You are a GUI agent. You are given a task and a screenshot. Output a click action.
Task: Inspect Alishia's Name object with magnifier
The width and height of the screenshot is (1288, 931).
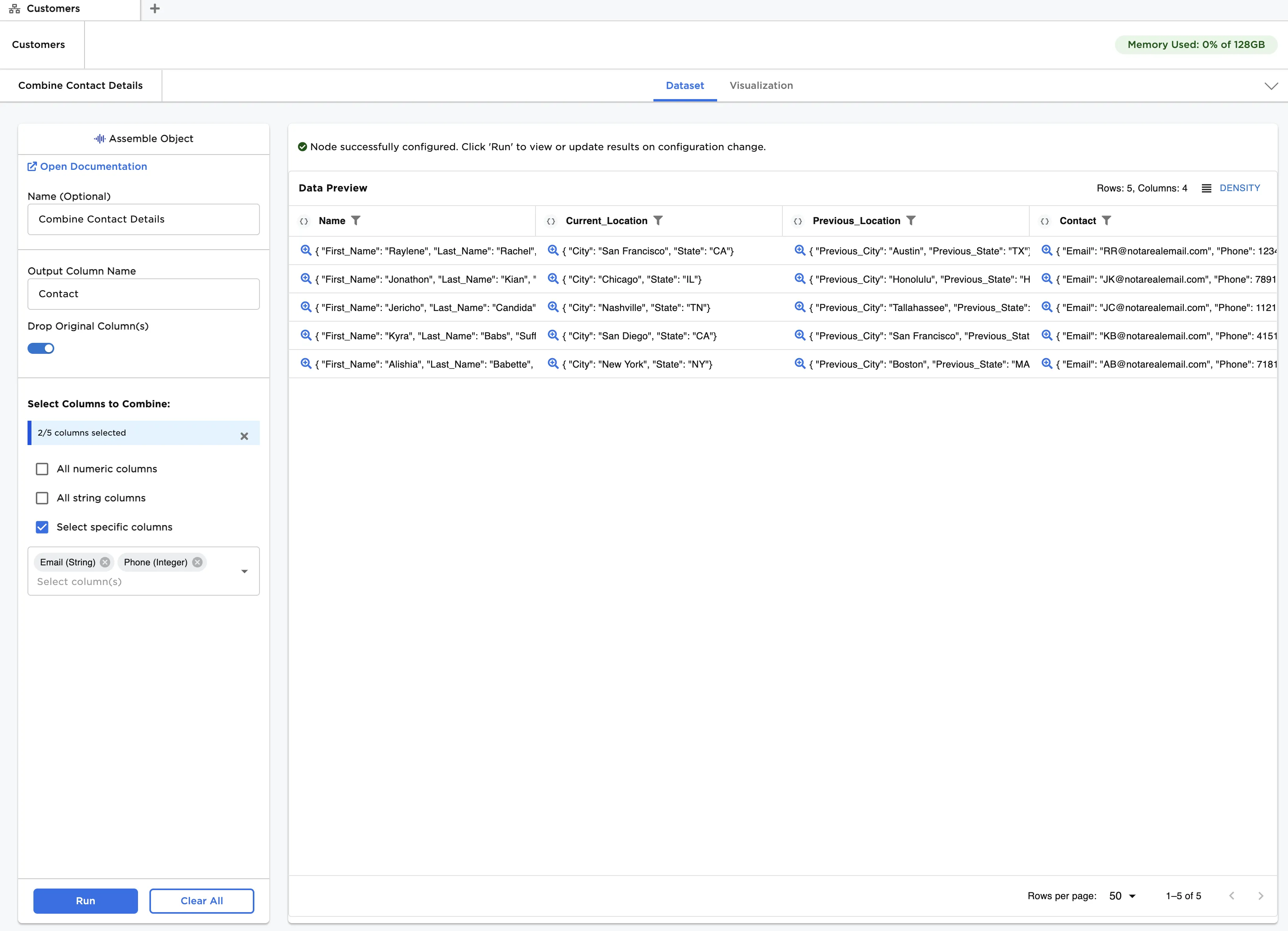click(305, 364)
